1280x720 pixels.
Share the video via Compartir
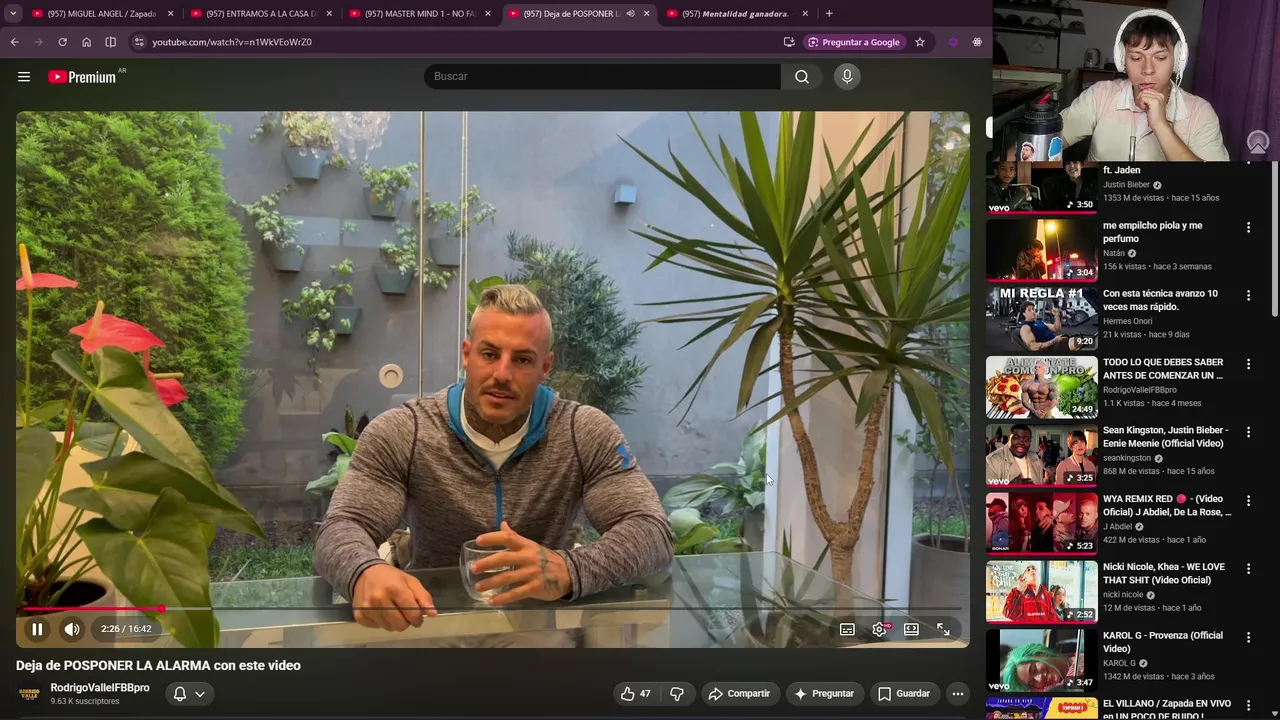(x=739, y=693)
